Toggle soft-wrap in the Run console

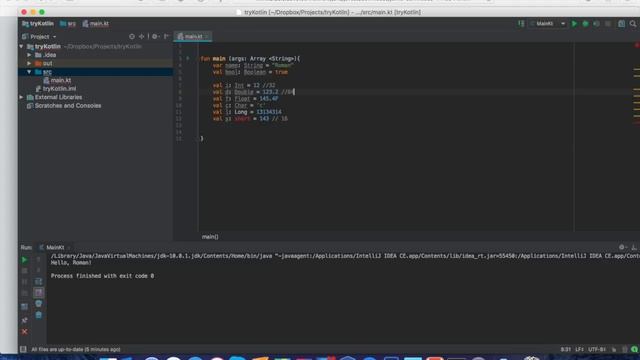click(x=38, y=282)
